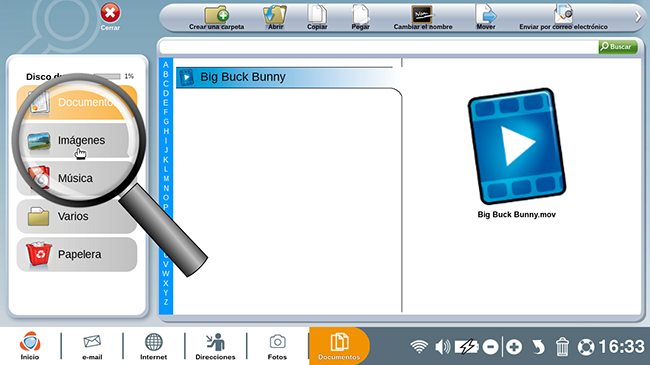This screenshot has width=650, height=365.
Task: Open the selected file with Abrir
Action: pos(275,15)
